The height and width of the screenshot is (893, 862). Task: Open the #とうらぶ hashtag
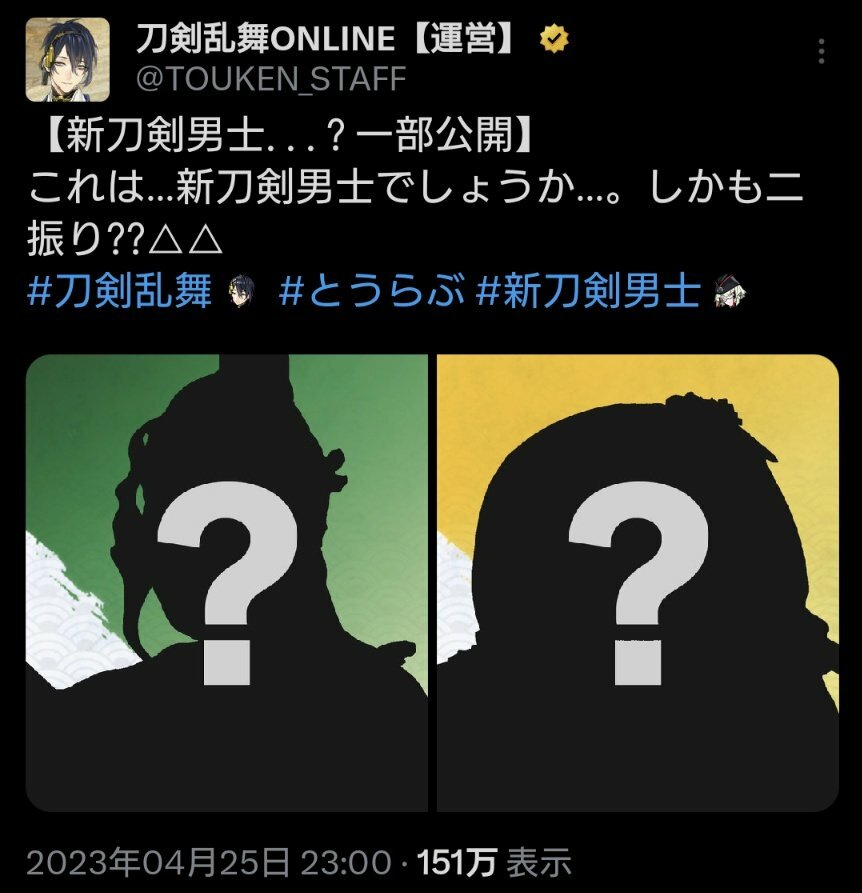[371, 290]
